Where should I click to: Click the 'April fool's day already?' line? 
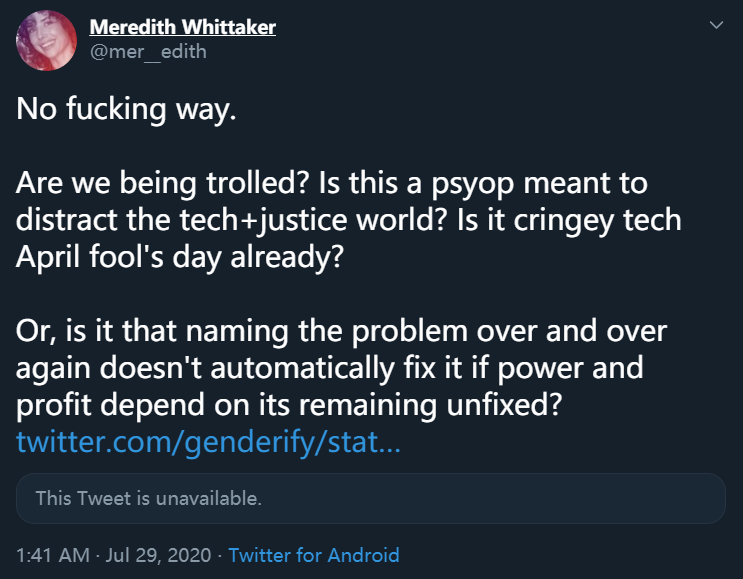coord(180,255)
